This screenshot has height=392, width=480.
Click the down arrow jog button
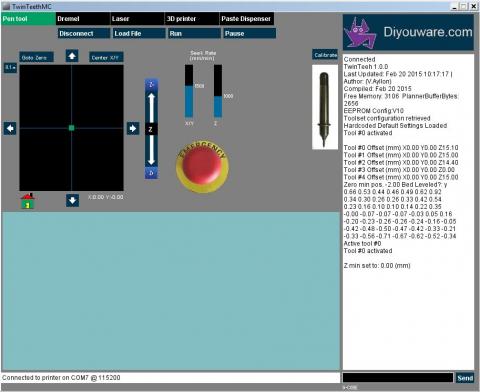click(72, 200)
